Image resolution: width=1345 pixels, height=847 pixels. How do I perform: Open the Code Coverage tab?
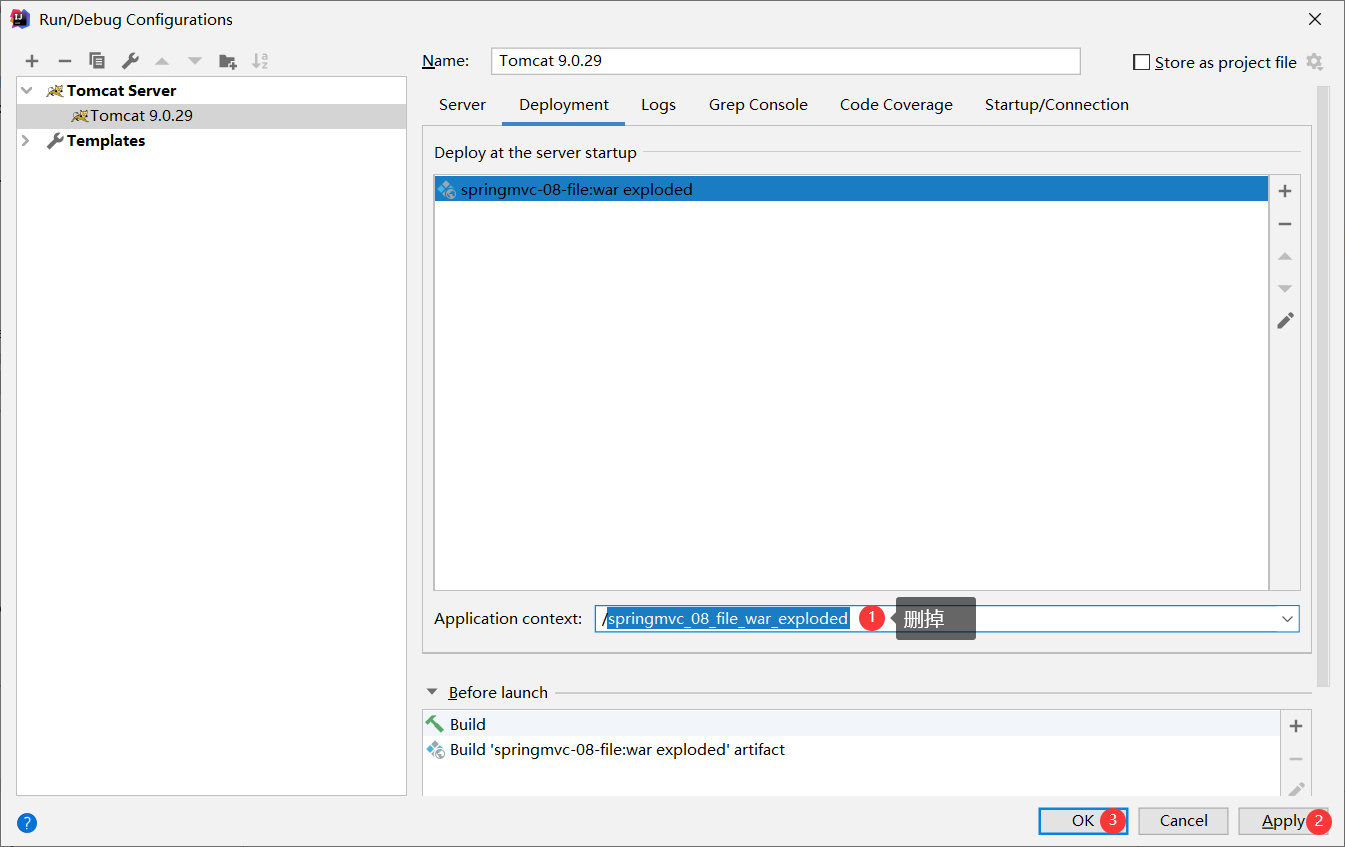[896, 105]
